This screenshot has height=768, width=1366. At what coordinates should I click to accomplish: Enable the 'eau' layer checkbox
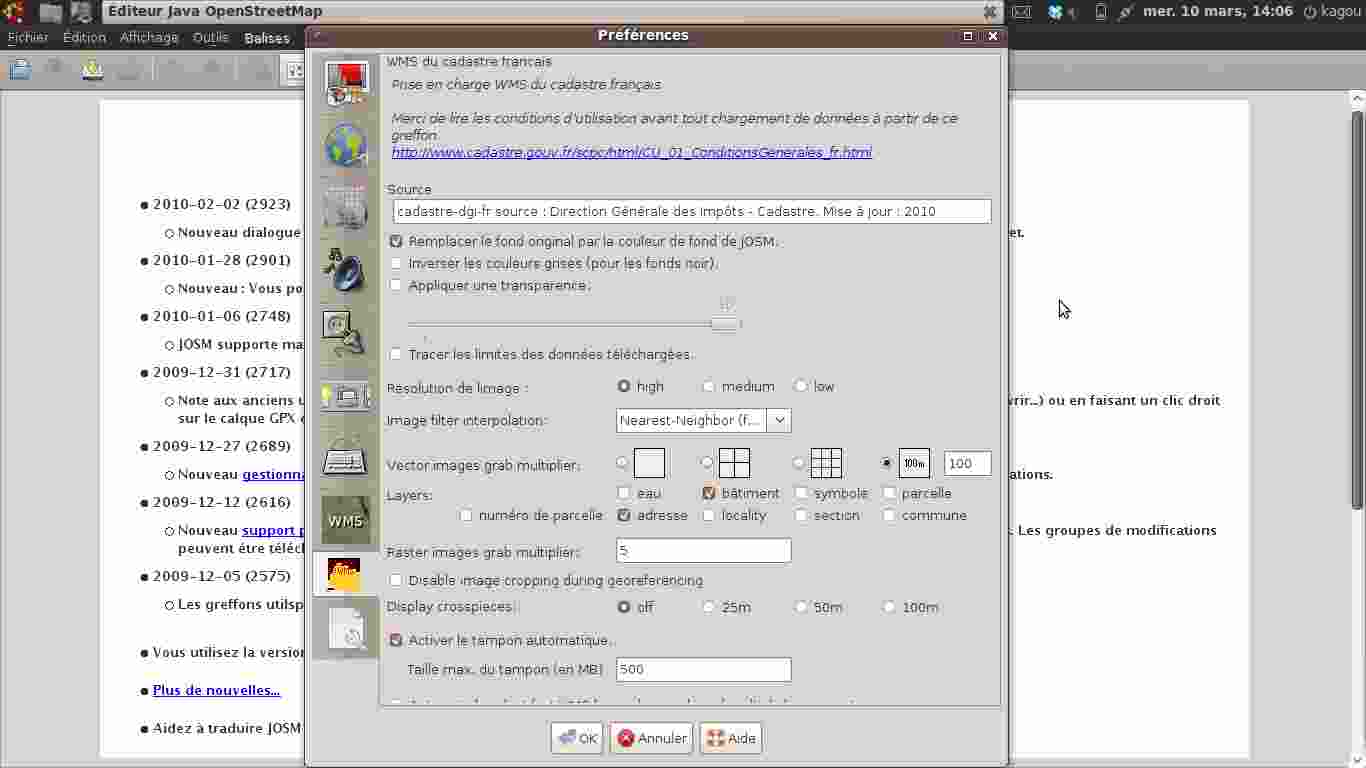624,493
